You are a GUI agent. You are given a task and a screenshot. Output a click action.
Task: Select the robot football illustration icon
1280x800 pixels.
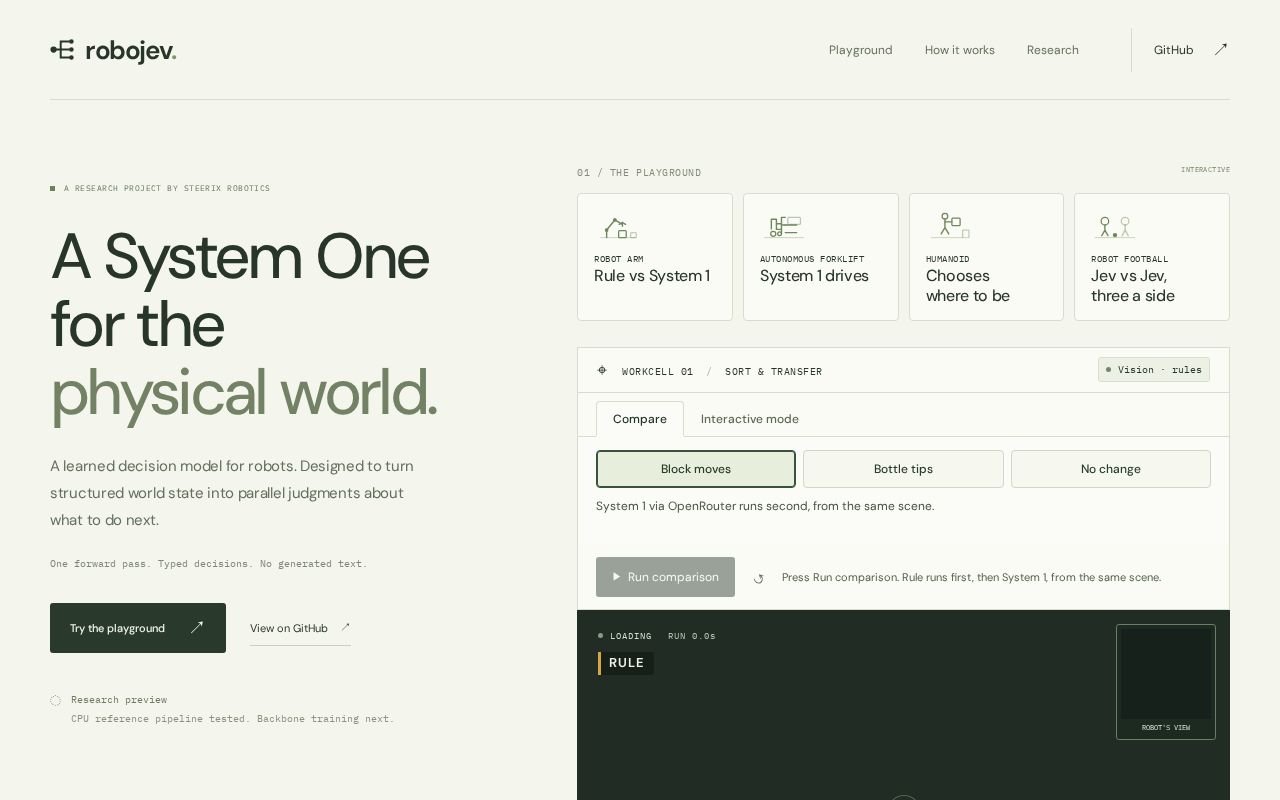[x=1114, y=227]
